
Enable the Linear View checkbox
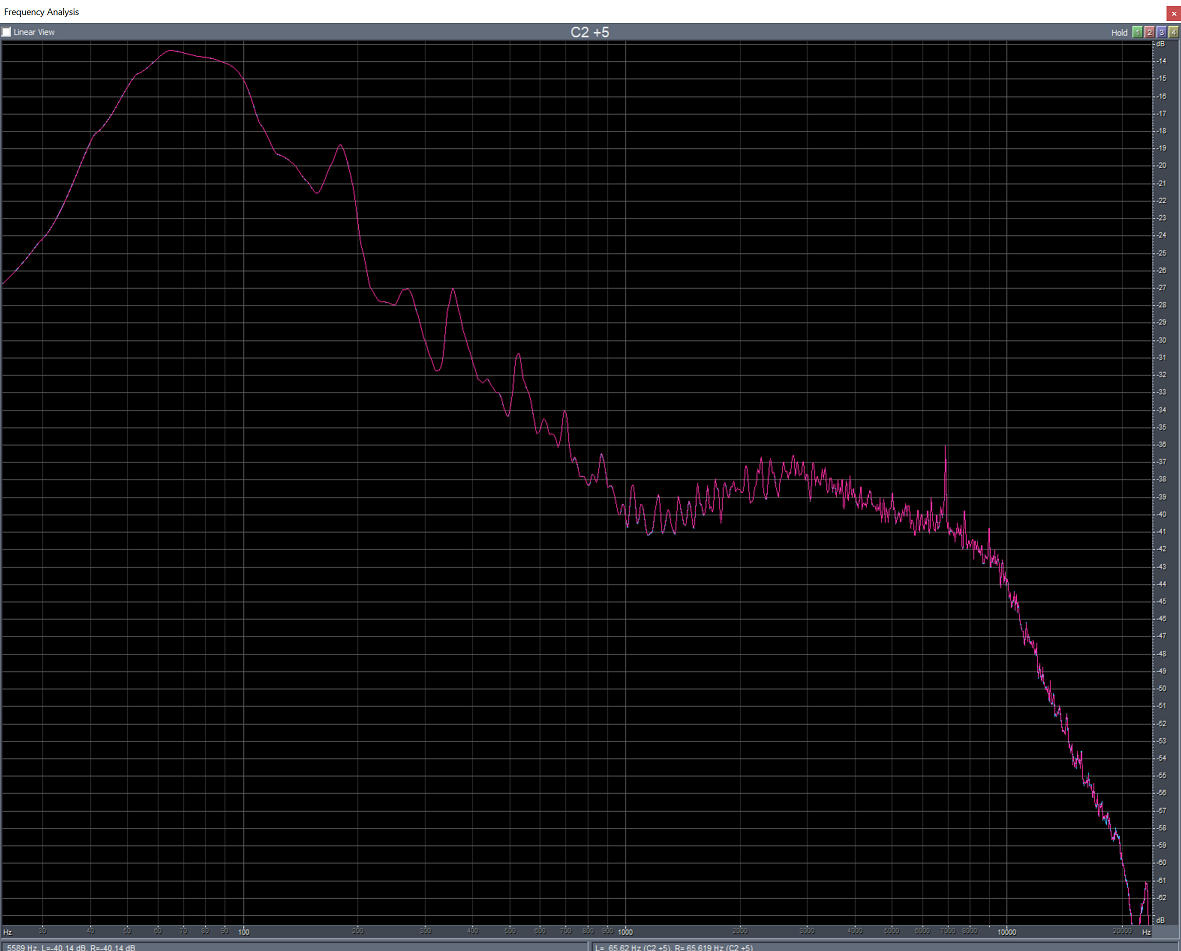(x=7, y=32)
